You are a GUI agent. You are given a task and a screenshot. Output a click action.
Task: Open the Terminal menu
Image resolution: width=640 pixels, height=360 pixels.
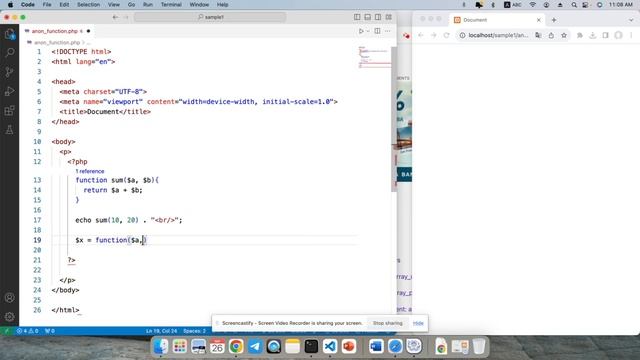[171, 4]
